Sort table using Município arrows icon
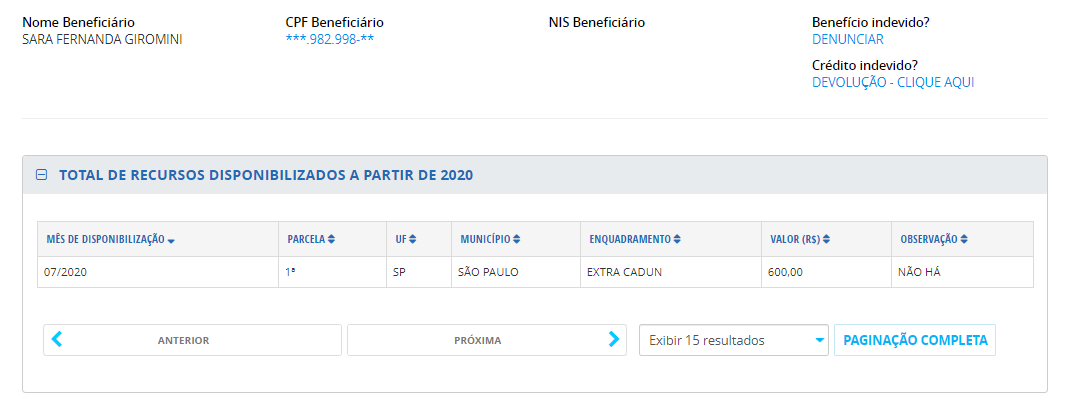 [x=516, y=239]
